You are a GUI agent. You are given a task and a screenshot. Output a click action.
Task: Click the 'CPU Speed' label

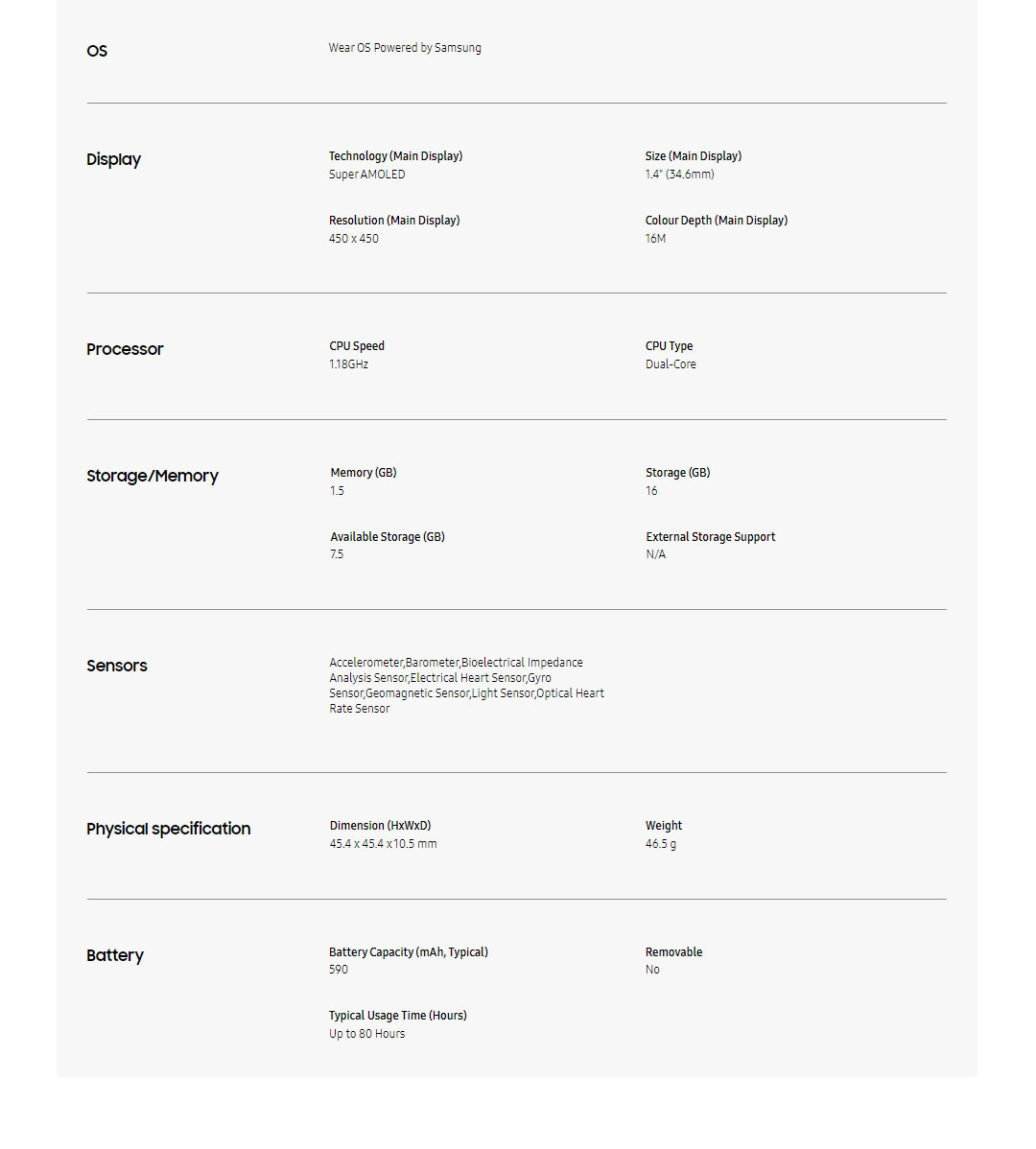(357, 346)
